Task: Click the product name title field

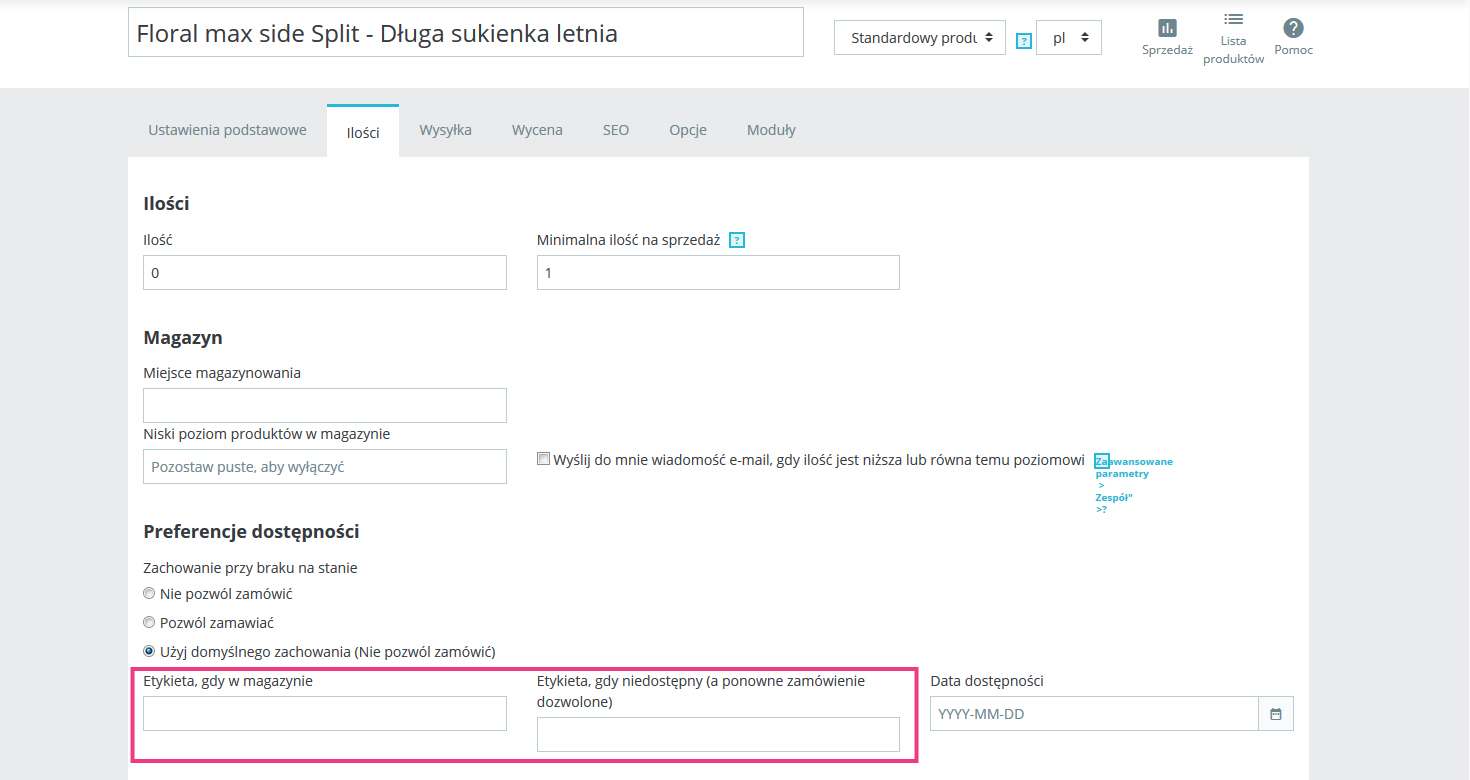Action: pos(465,33)
